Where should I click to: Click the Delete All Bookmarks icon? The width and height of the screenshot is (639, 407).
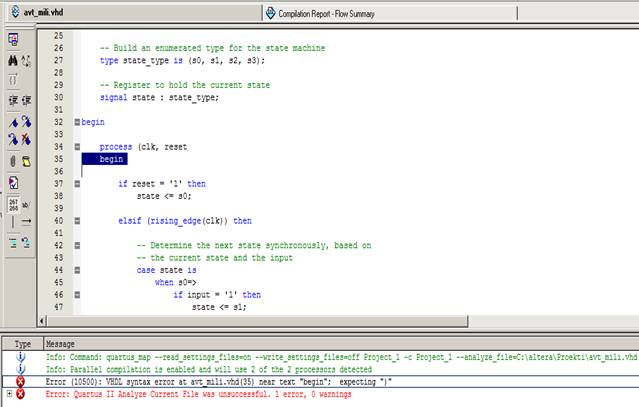27,141
